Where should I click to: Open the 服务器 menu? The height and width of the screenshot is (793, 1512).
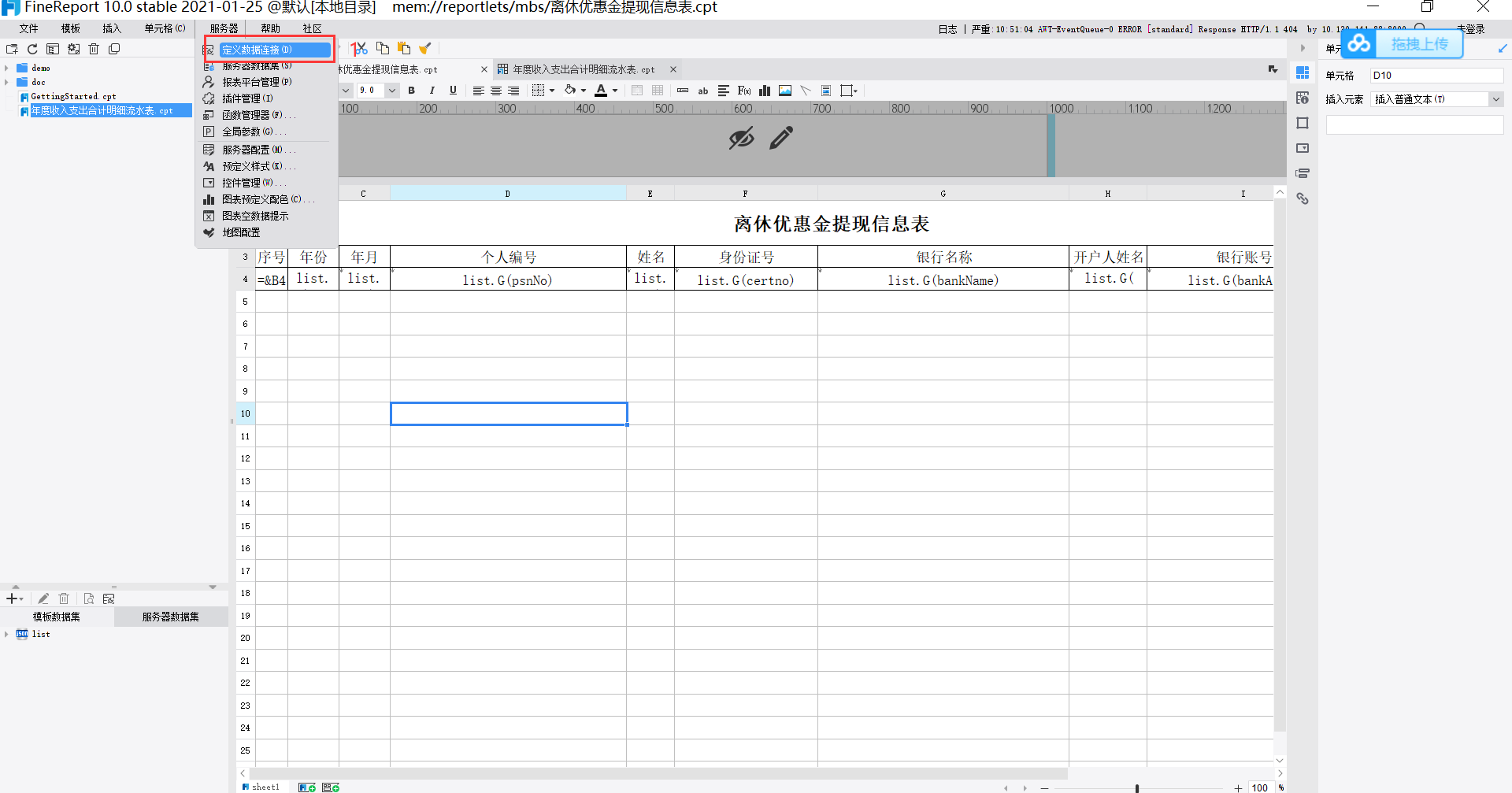tap(224, 28)
